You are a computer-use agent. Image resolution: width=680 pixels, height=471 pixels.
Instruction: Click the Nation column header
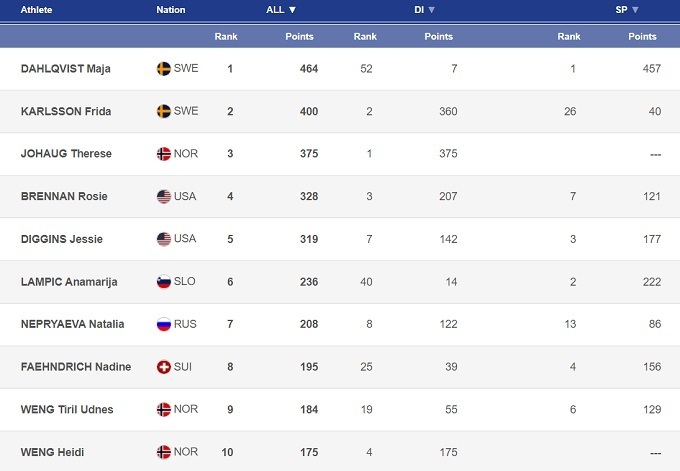pyautogui.click(x=170, y=10)
